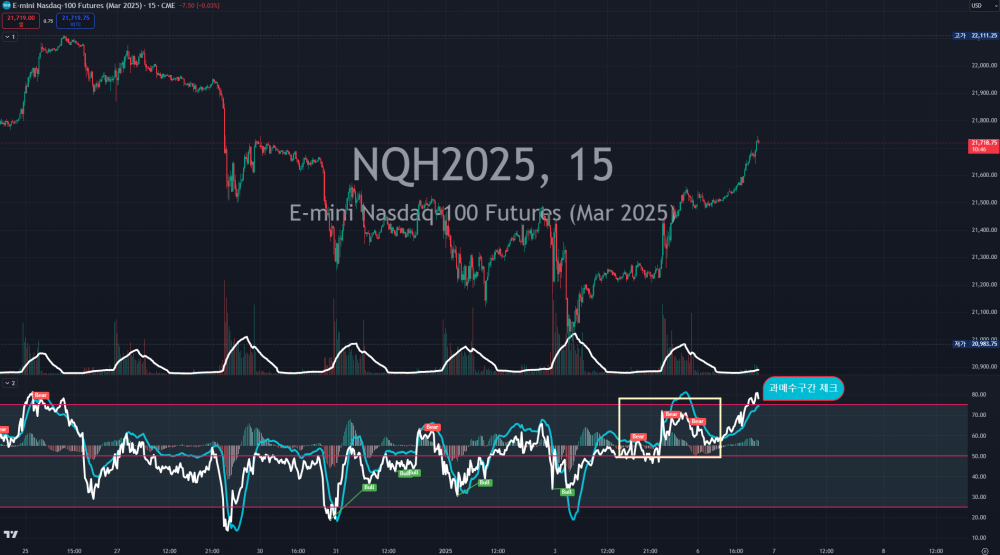
Task: Collapse the indicator legend of pane 2
Action: pyautogui.click(x=8, y=382)
